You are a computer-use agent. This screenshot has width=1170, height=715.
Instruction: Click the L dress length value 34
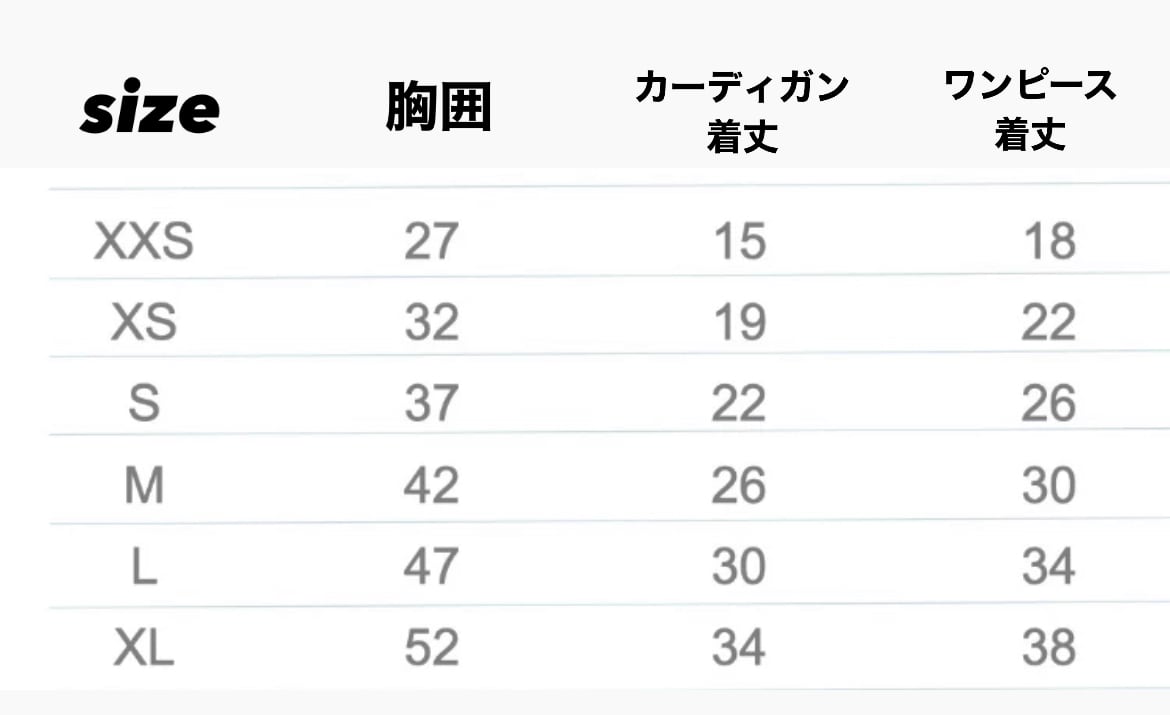tap(1049, 567)
